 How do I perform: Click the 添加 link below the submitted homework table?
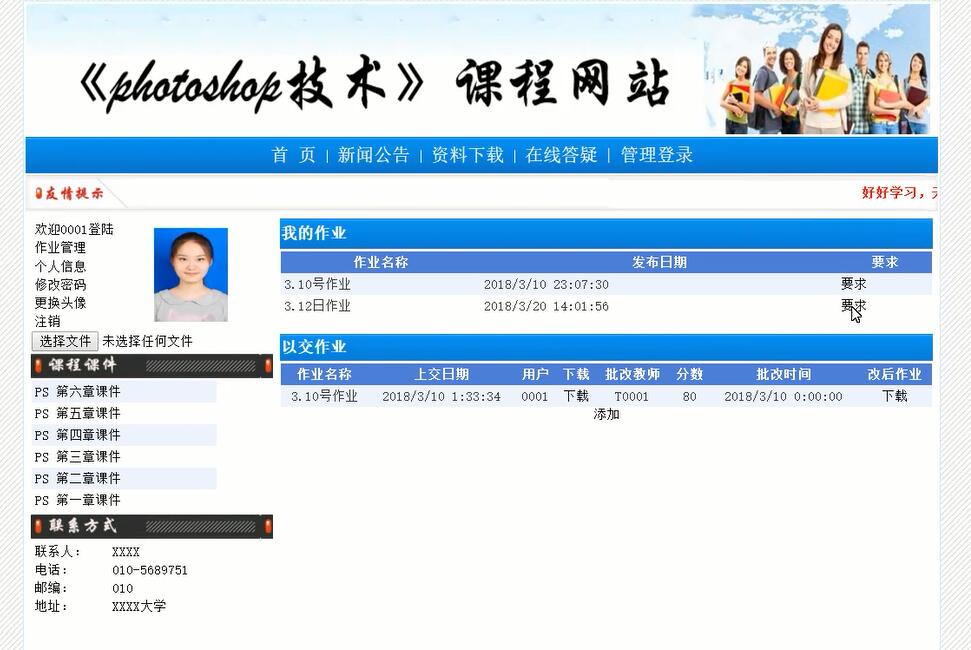tap(605, 413)
